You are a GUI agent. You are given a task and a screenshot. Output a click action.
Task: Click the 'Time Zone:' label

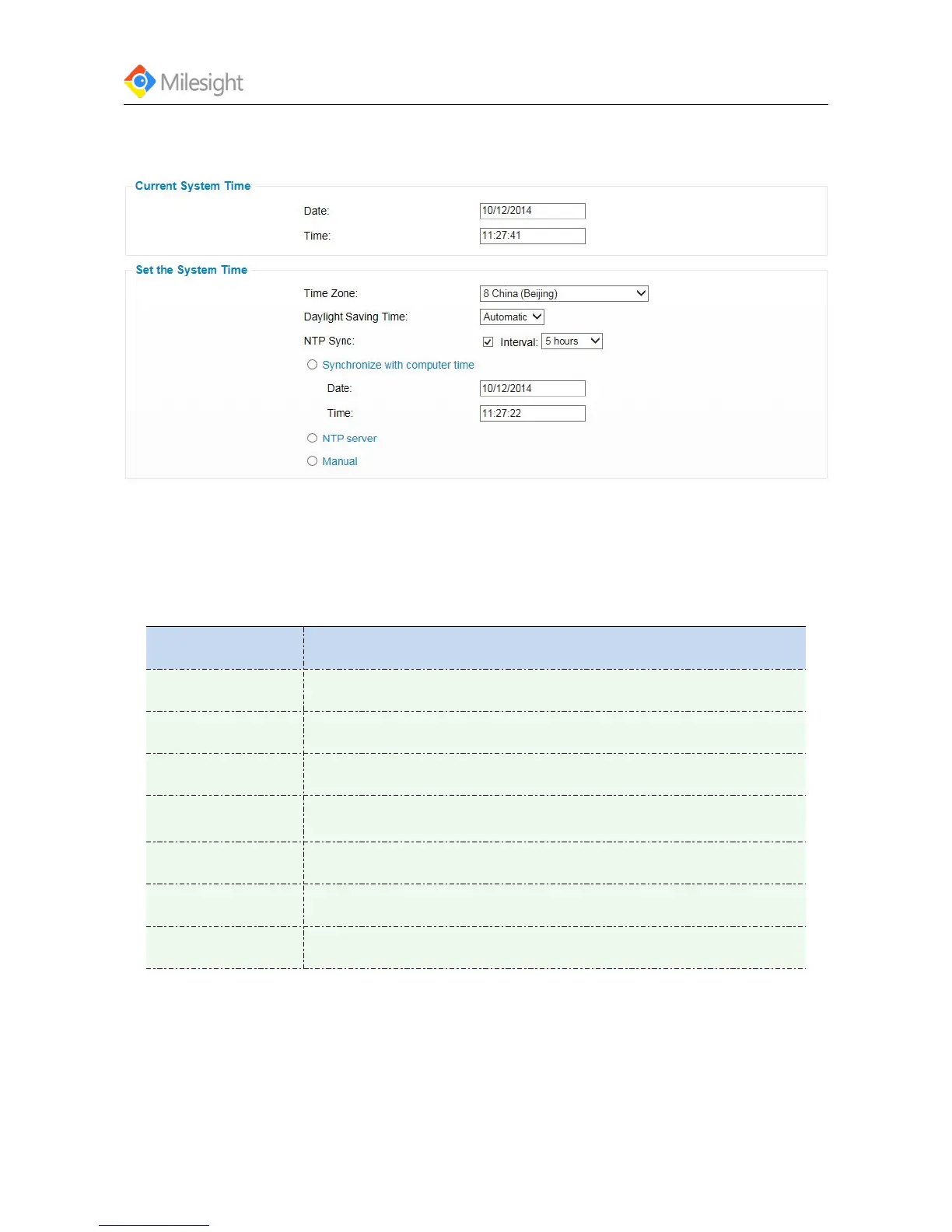point(331,293)
